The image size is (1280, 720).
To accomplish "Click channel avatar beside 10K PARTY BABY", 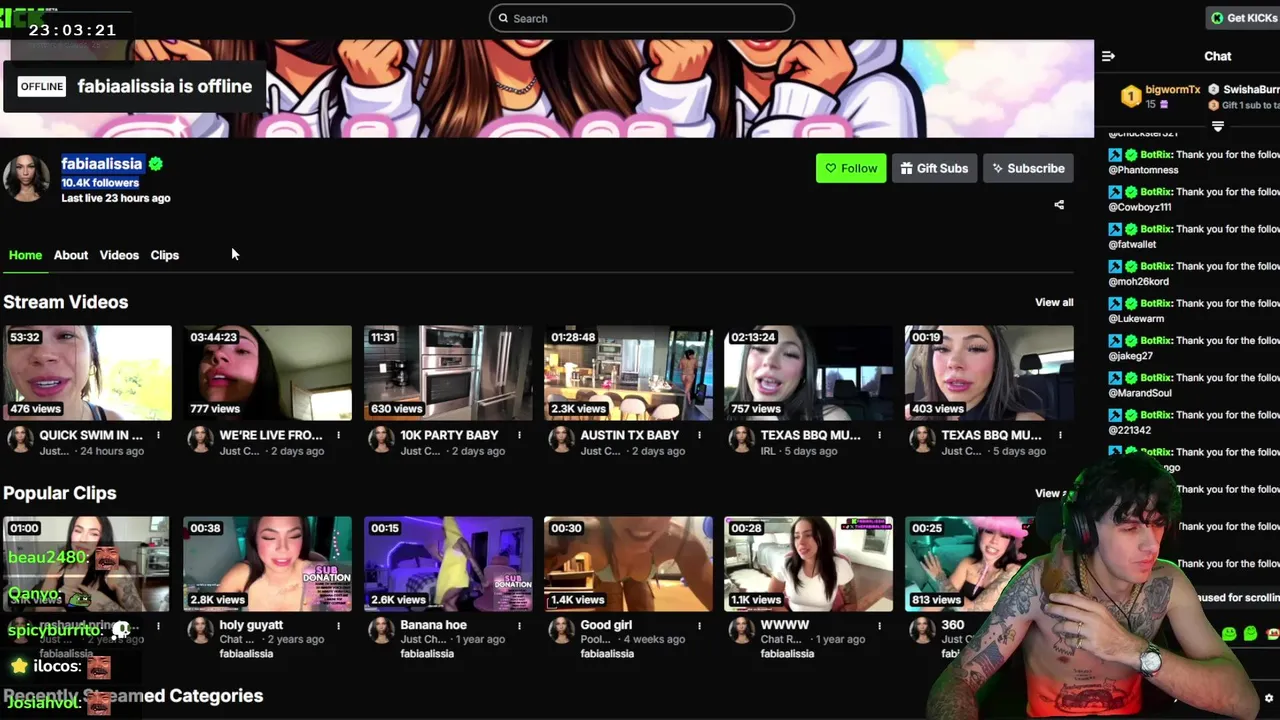I will point(380,439).
